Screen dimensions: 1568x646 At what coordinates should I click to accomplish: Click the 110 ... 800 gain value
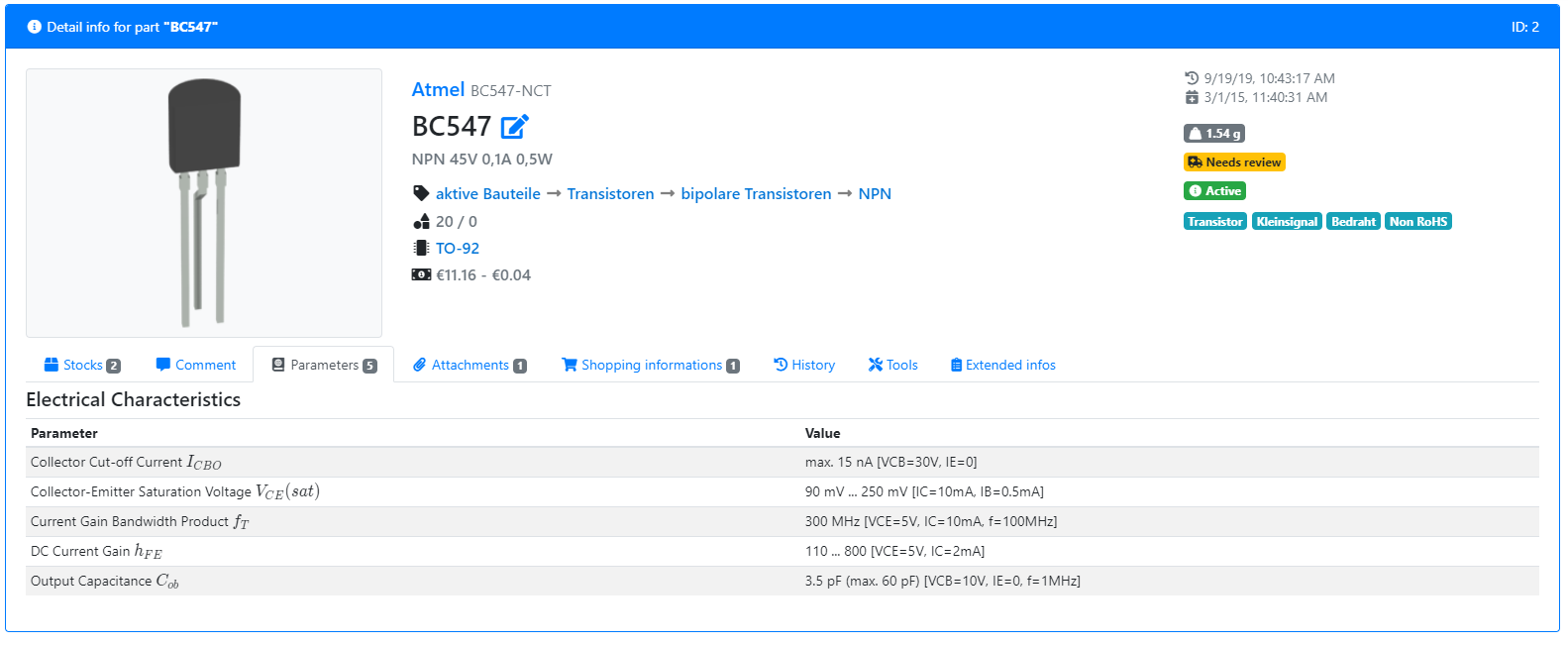tap(894, 551)
